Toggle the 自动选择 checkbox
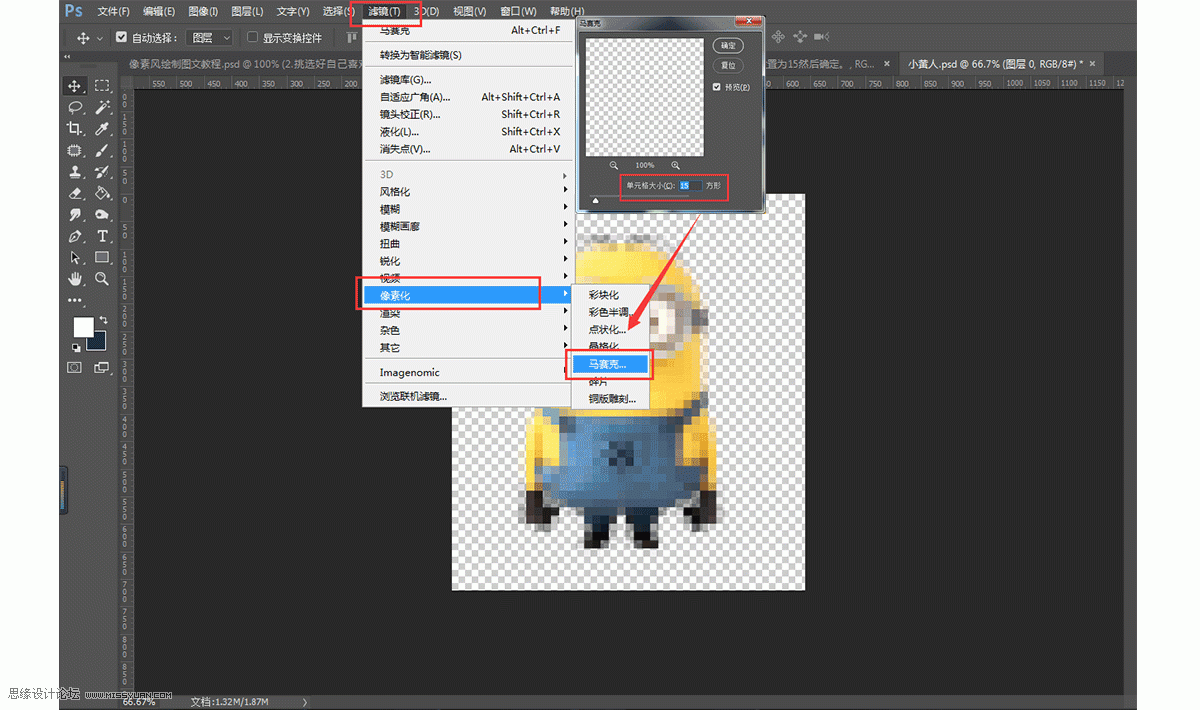Viewport: 1200px width, 710px height. click(x=121, y=38)
